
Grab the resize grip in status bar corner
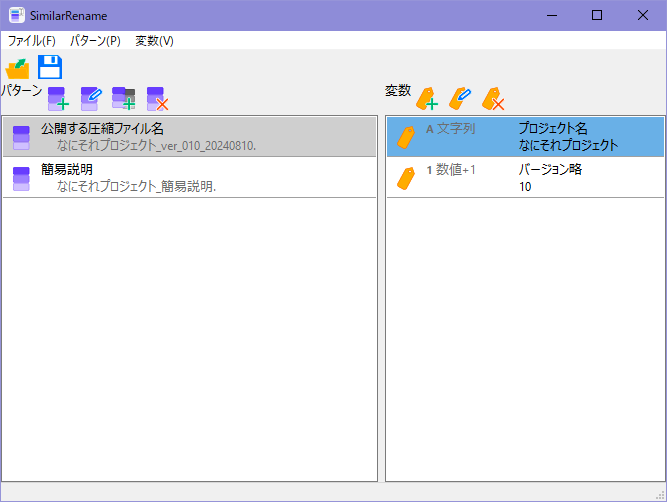(661, 495)
